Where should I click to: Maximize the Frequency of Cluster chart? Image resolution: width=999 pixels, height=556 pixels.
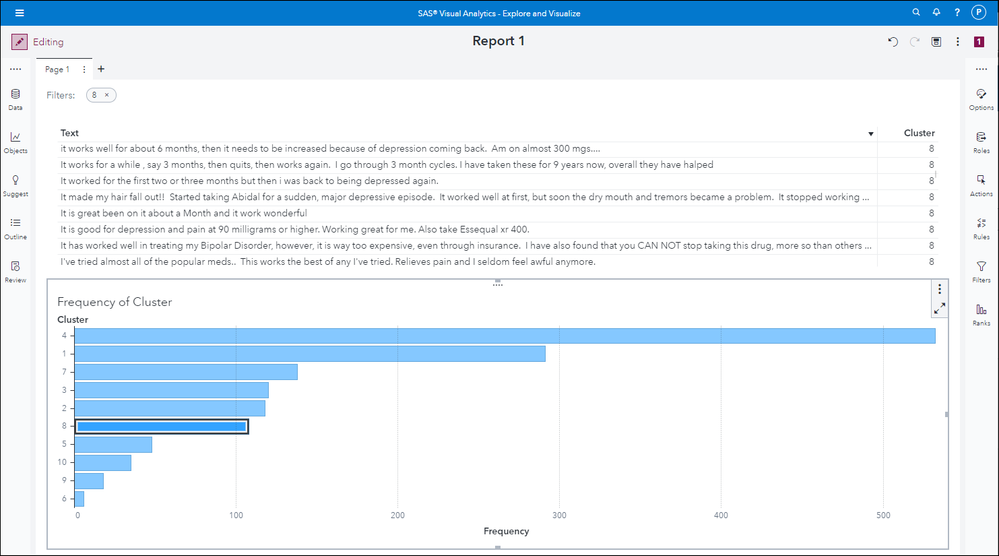tap(939, 309)
